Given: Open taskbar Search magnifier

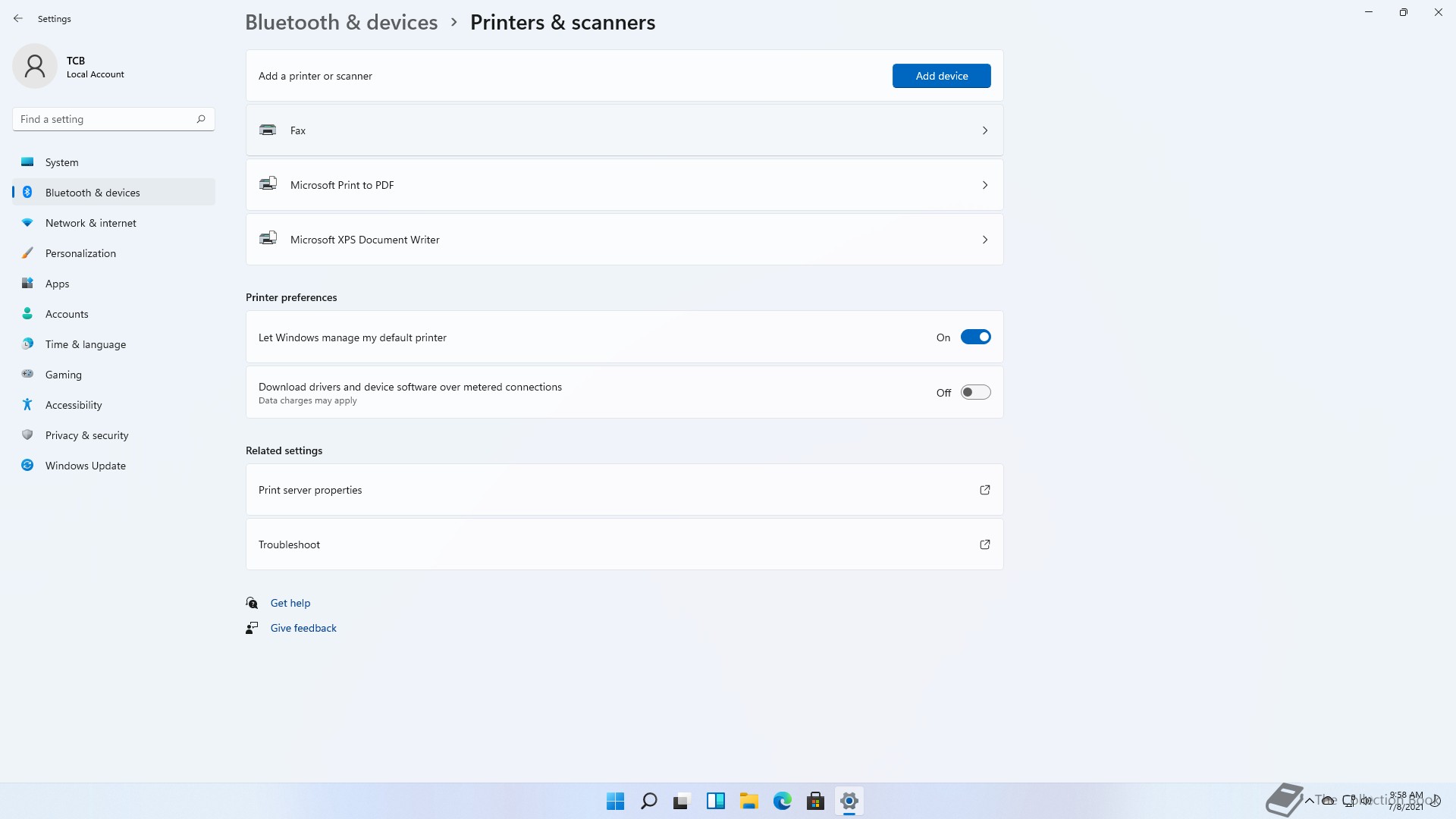Looking at the screenshot, I should click(x=648, y=801).
